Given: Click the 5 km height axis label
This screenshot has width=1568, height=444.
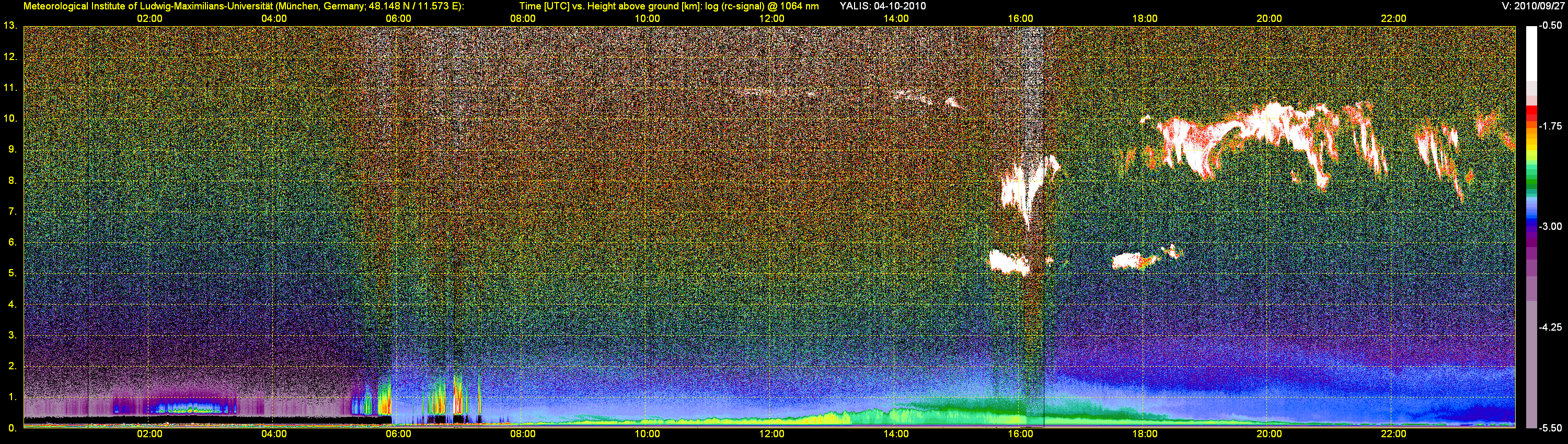Looking at the screenshot, I should click(11, 273).
